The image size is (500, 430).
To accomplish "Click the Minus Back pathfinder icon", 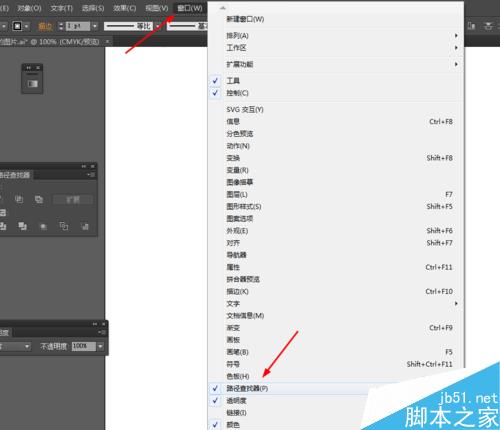I will click(x=85, y=227).
